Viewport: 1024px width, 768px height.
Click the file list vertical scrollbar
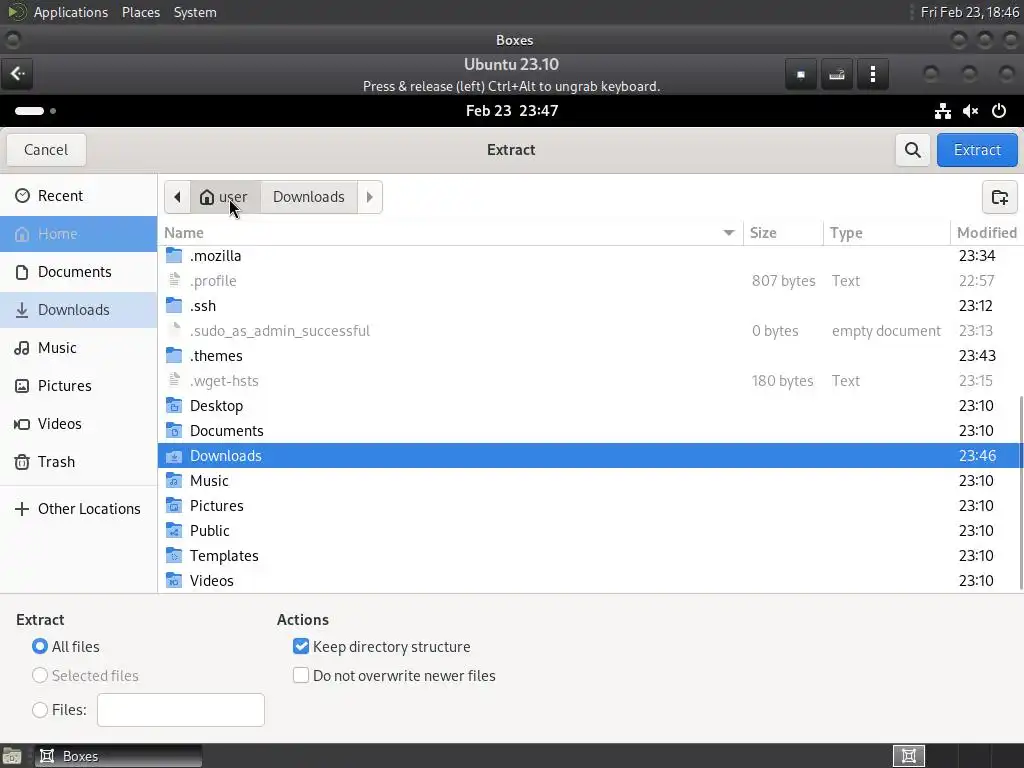(x=1020, y=493)
